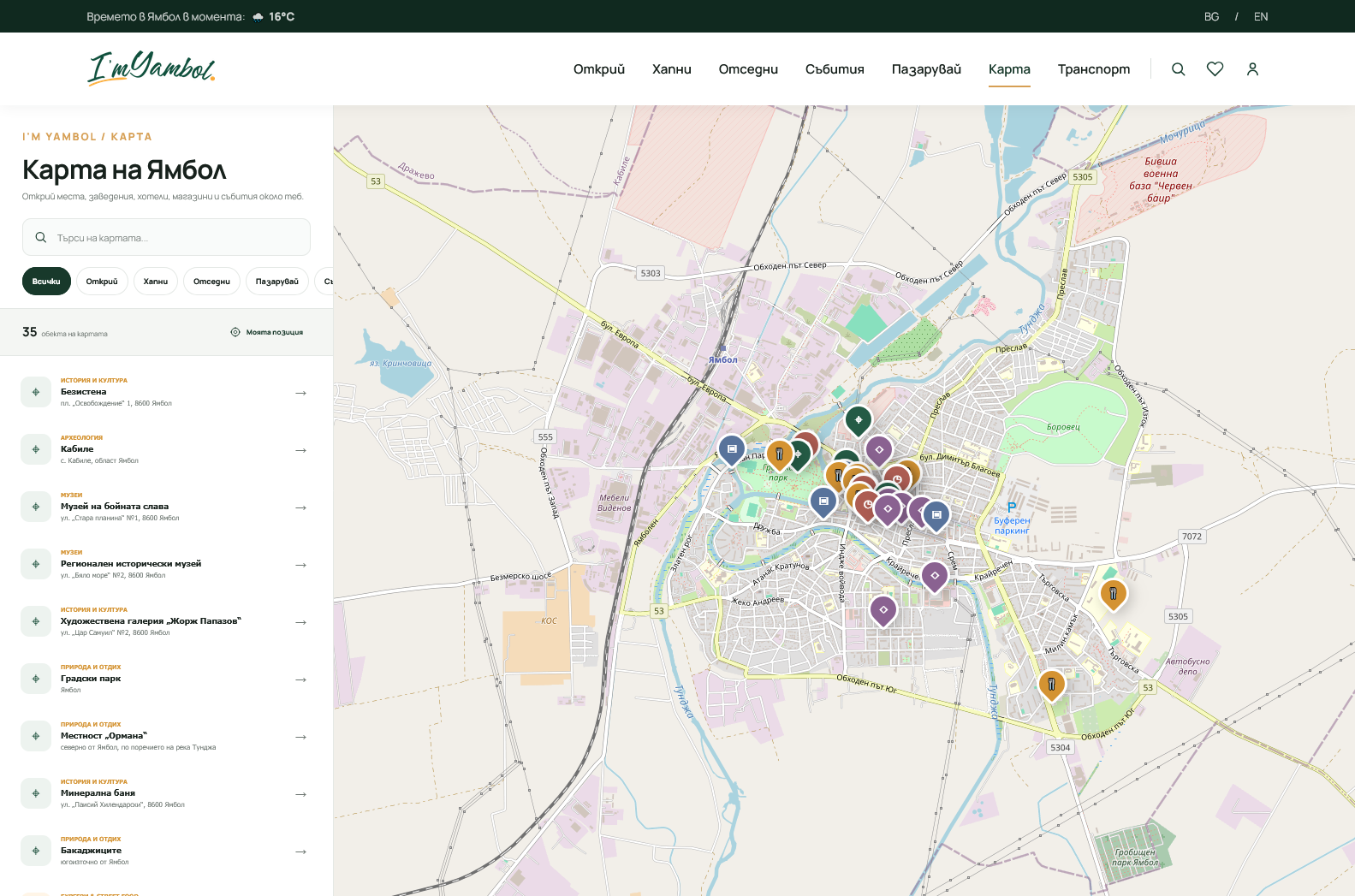Click the category icon left of Регионален исторически музей

point(36,564)
